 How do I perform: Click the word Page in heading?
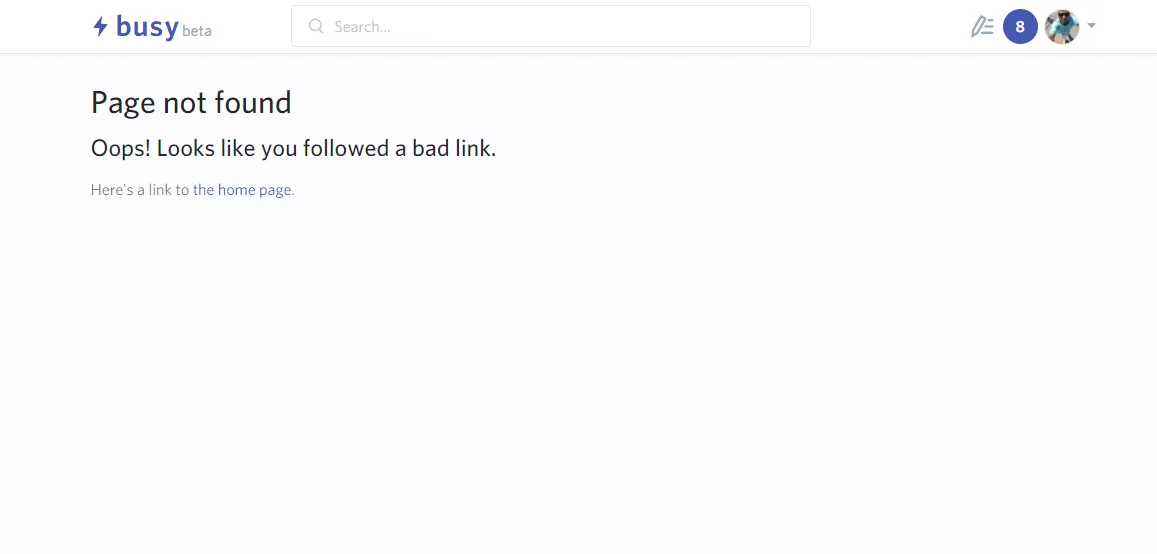[123, 104]
